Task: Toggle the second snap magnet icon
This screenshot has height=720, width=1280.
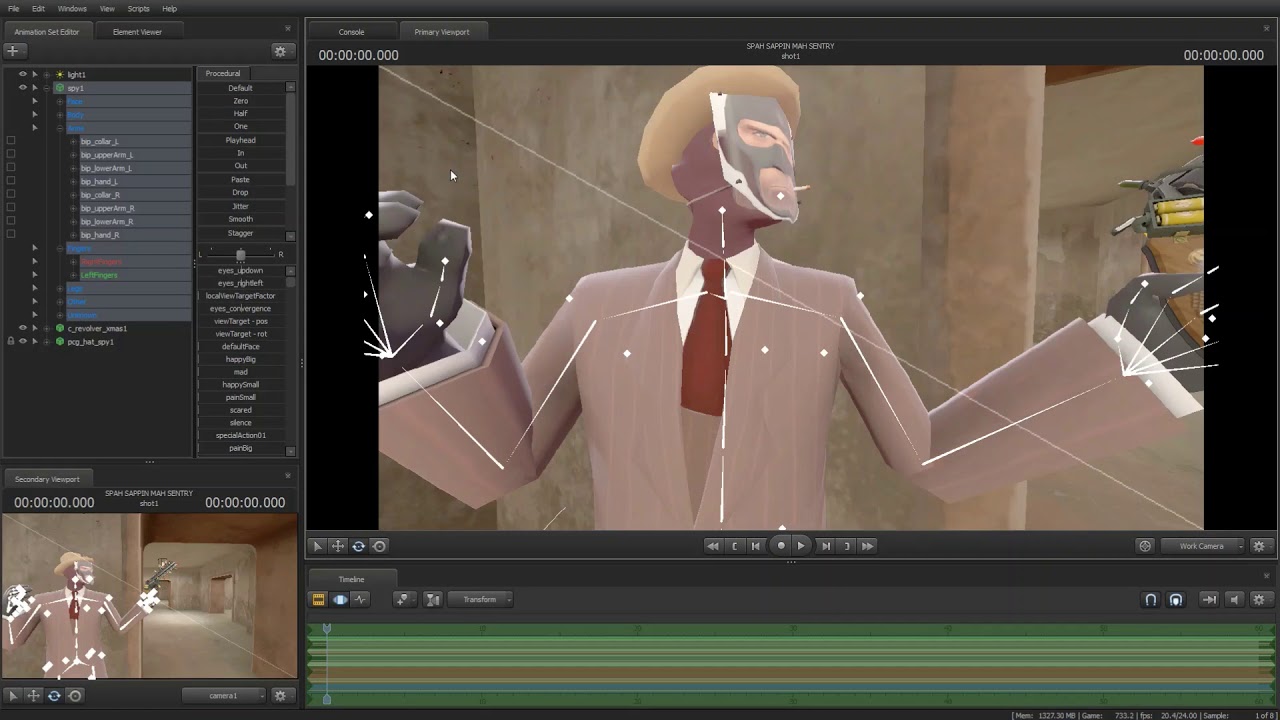Action: [x=1176, y=600]
